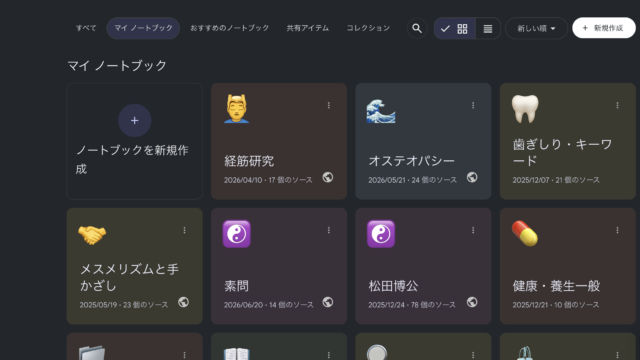Open three-dot menu on 健康・養生一般 card
The image size is (640, 360).
coord(617,230)
